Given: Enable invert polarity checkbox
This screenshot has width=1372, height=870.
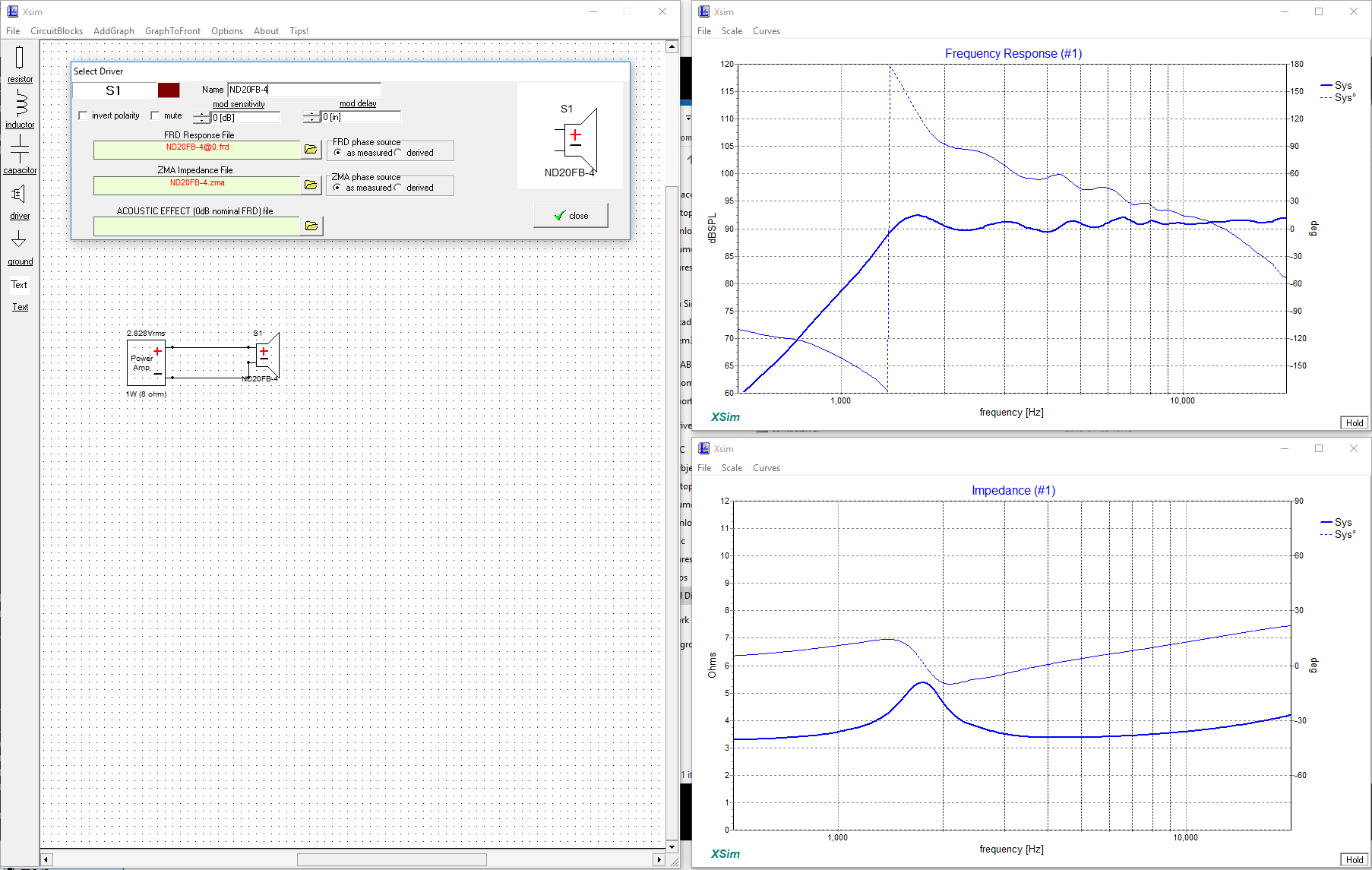Looking at the screenshot, I should tap(83, 115).
